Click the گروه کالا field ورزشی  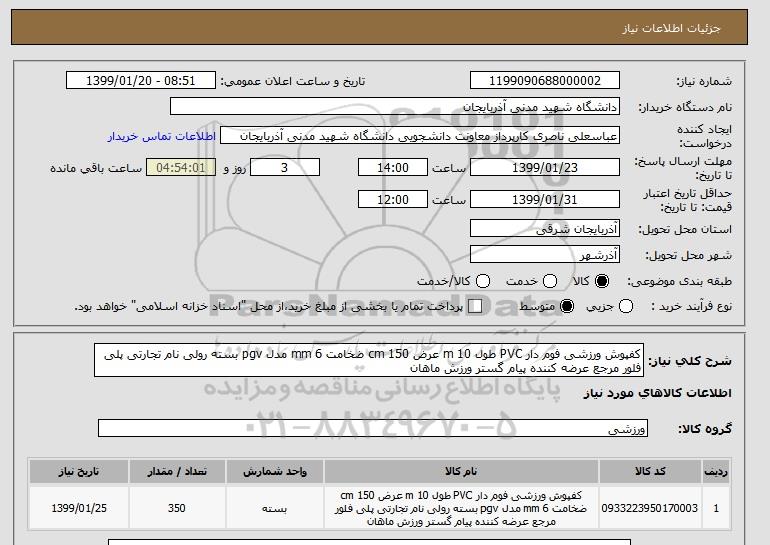[x=373, y=428]
